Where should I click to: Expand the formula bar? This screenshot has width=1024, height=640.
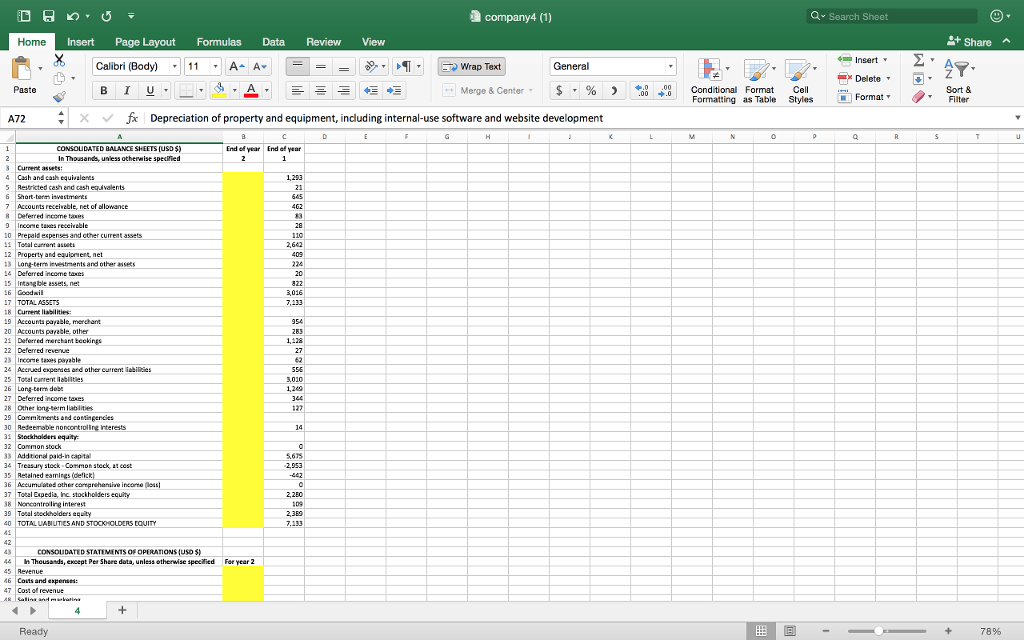[x=1017, y=118]
